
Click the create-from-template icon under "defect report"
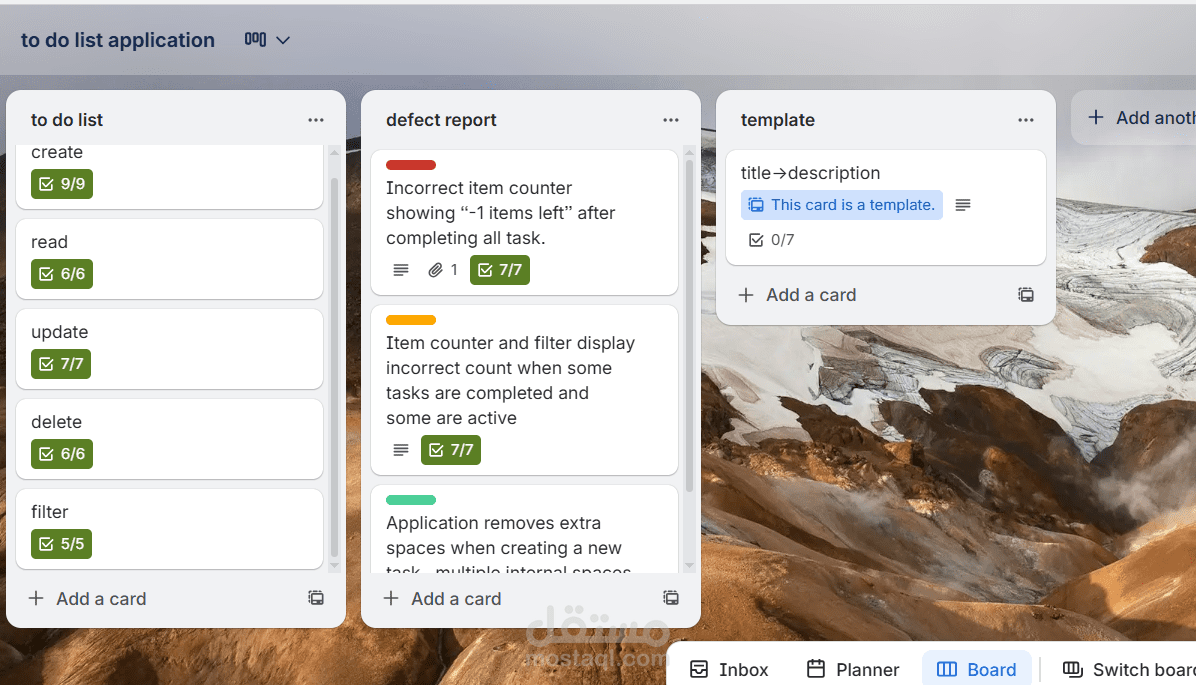[x=671, y=598]
